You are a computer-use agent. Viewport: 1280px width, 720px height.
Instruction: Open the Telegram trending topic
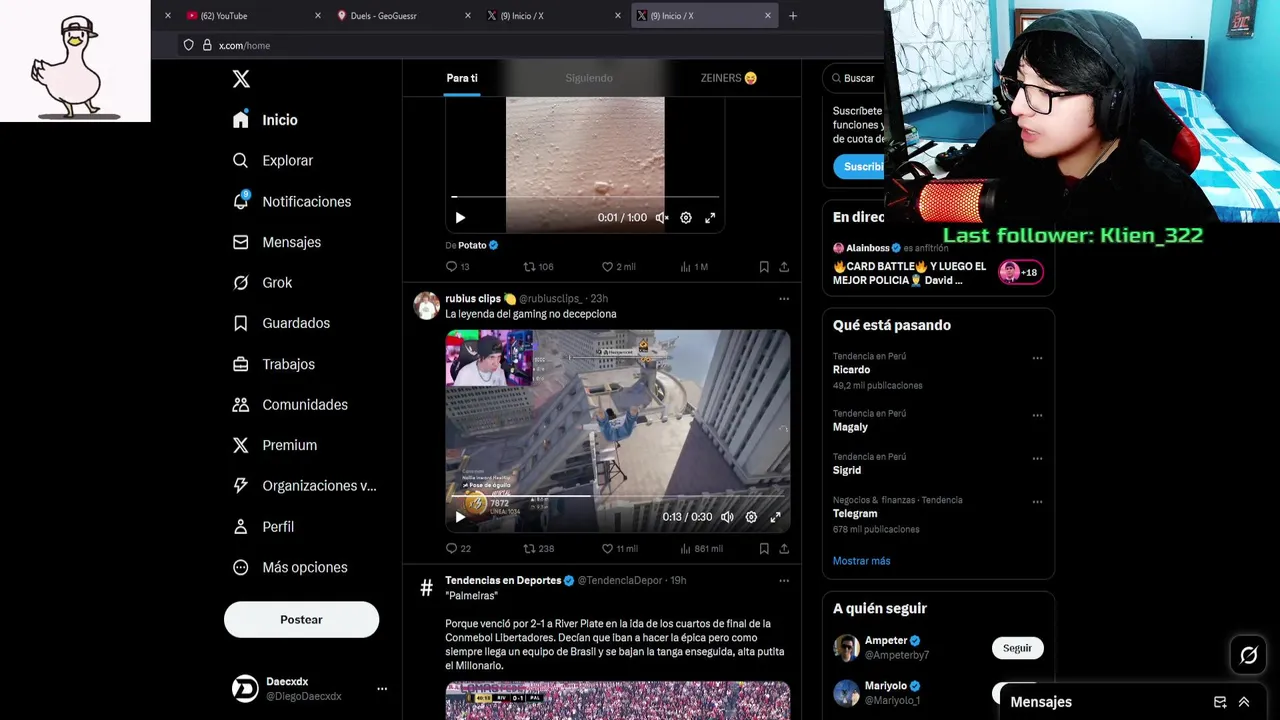click(855, 514)
